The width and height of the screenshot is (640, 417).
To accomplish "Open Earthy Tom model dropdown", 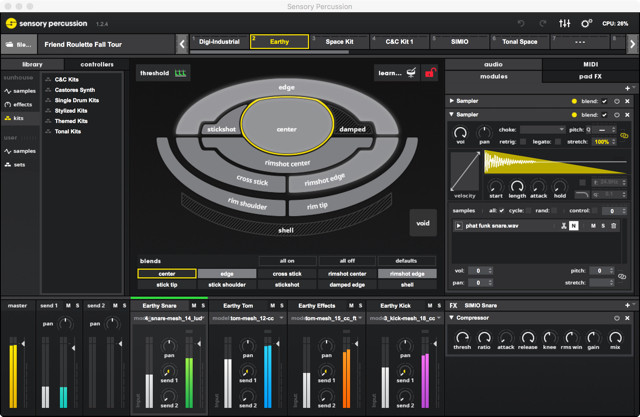I will (x=247, y=318).
